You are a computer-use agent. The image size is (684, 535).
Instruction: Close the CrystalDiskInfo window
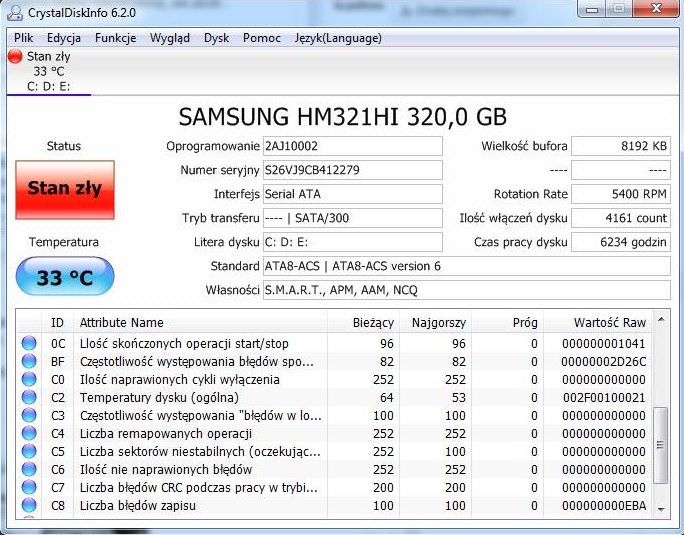656,9
